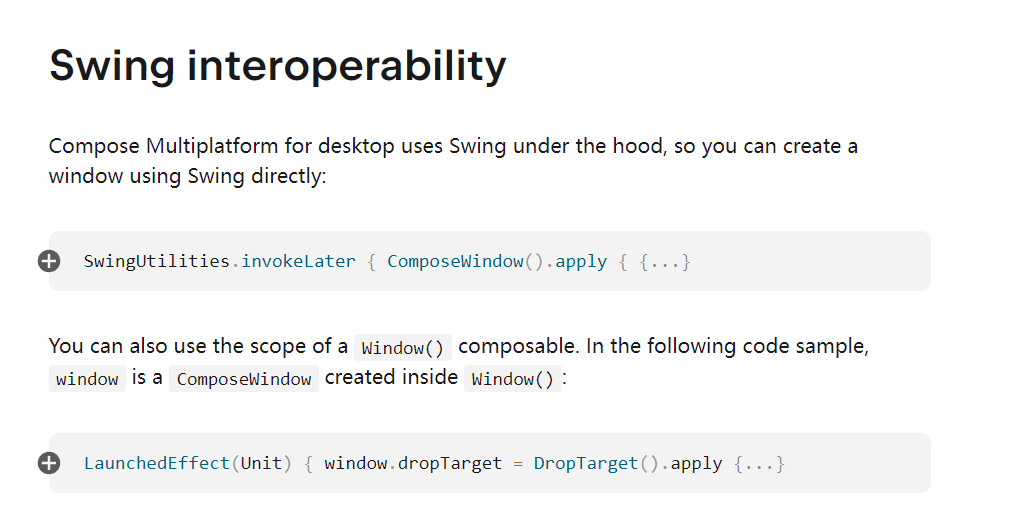Unfold the {...} after ComposeWindow().apply

pos(665,261)
